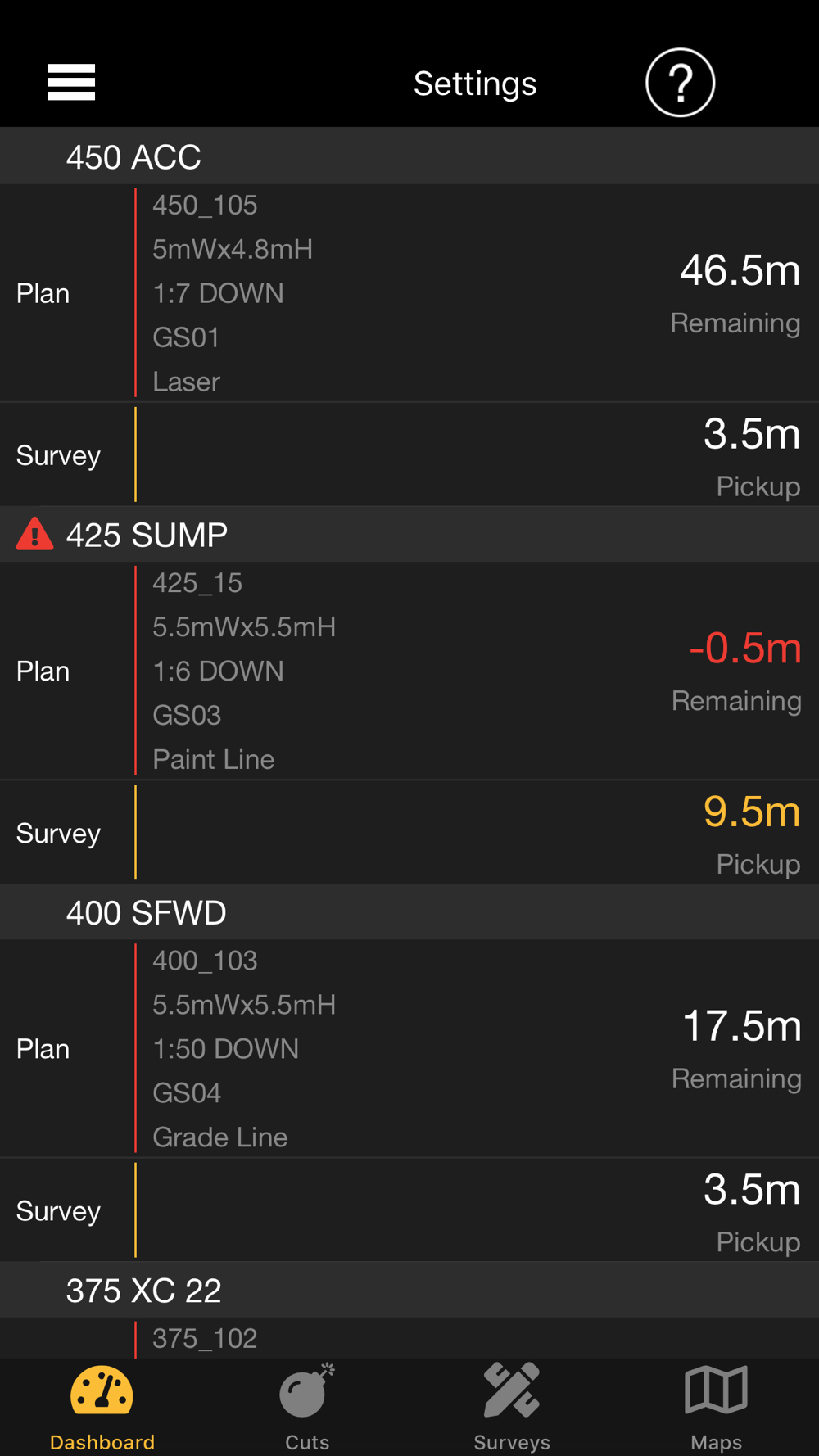Tap the orange 9.5m Pickup value
The image size is (819, 1456).
coord(751,812)
